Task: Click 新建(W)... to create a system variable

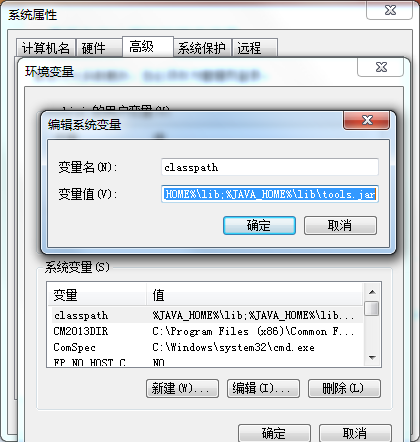Action: pyautogui.click(x=182, y=388)
